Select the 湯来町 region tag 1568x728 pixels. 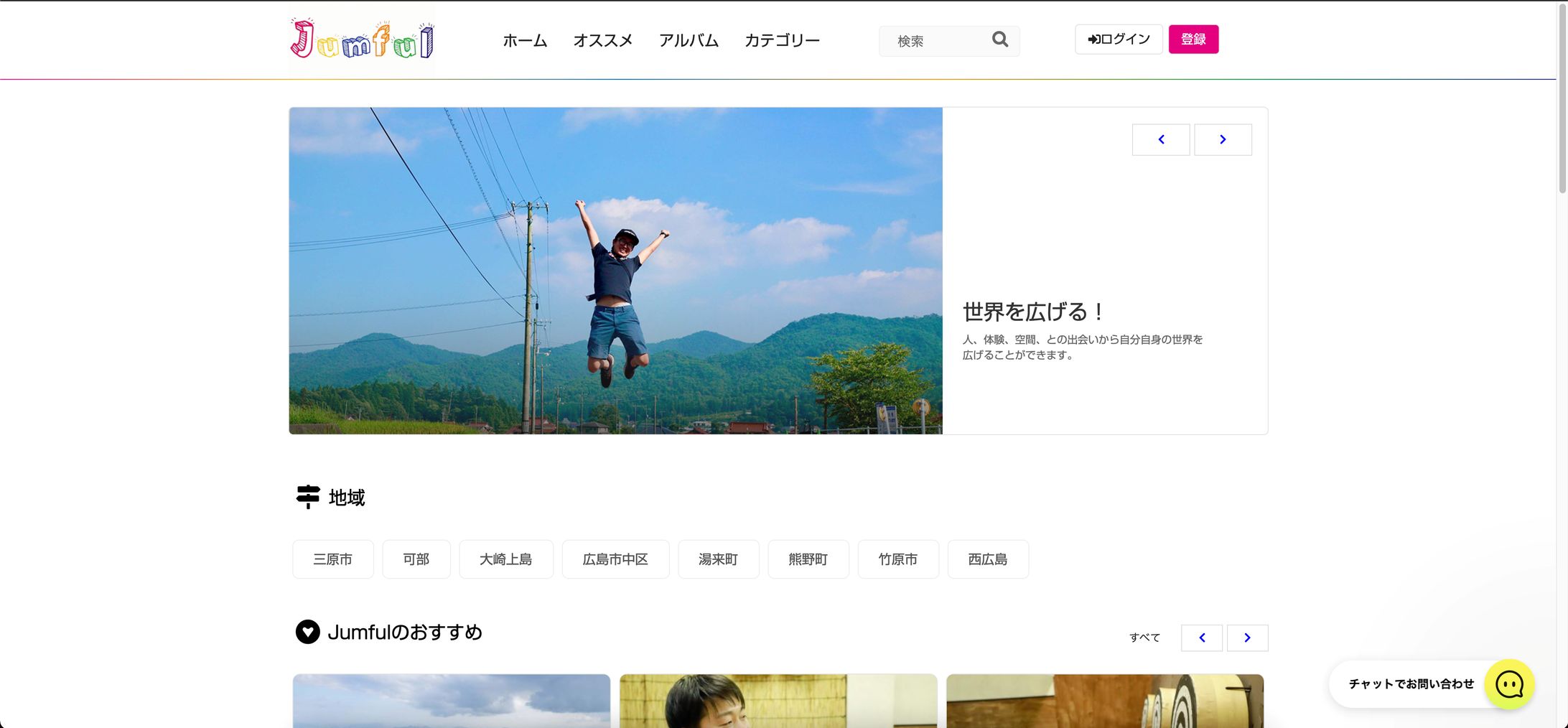click(x=719, y=559)
